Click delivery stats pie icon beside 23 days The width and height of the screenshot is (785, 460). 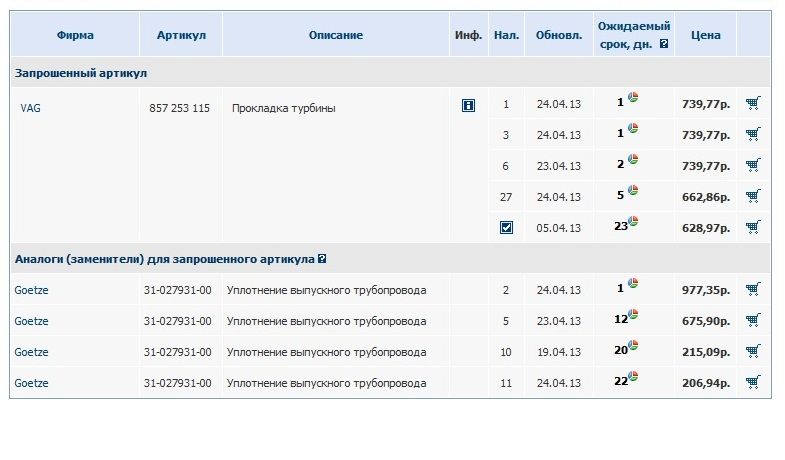point(633,221)
